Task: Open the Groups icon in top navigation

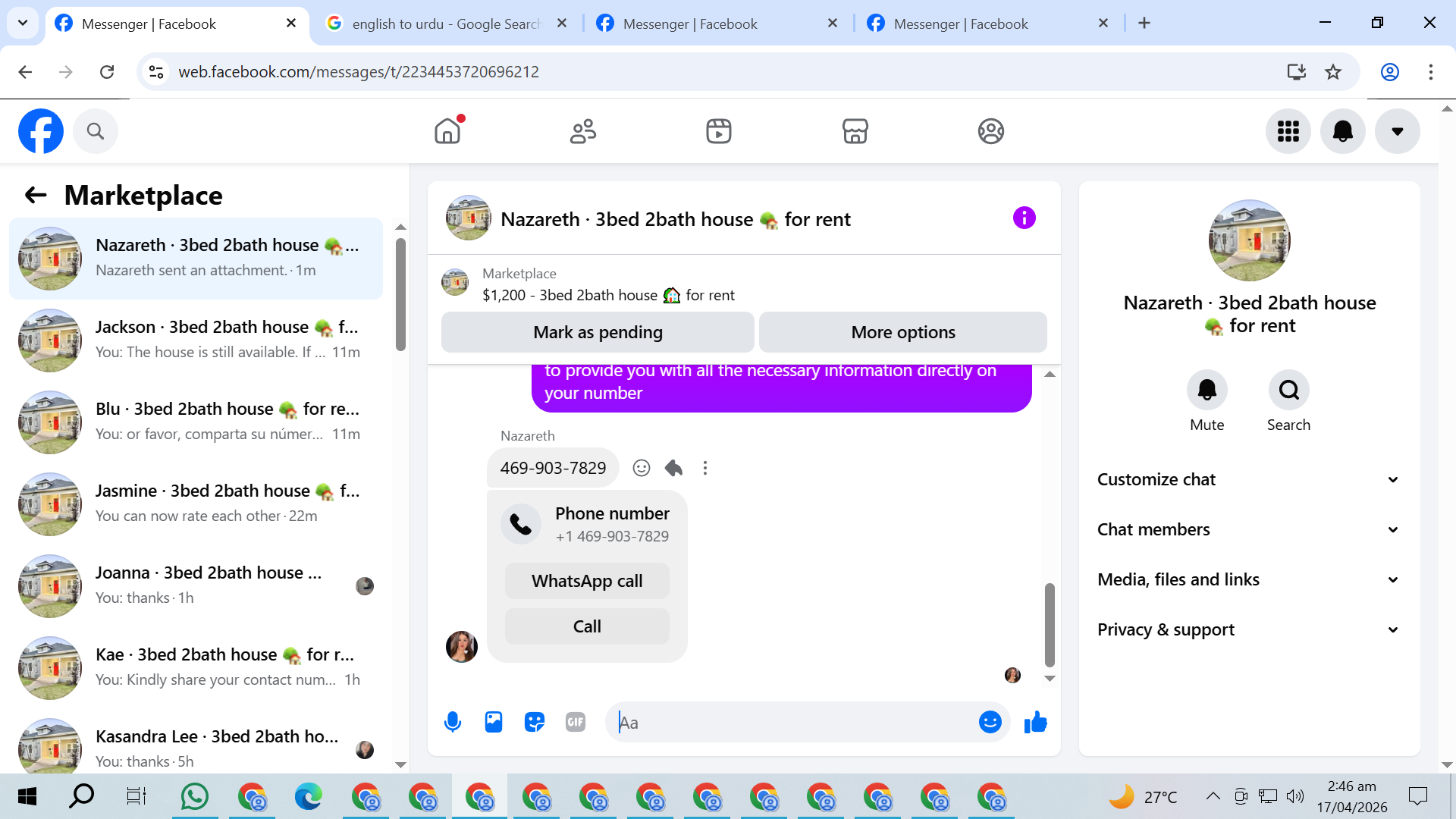Action: point(990,131)
